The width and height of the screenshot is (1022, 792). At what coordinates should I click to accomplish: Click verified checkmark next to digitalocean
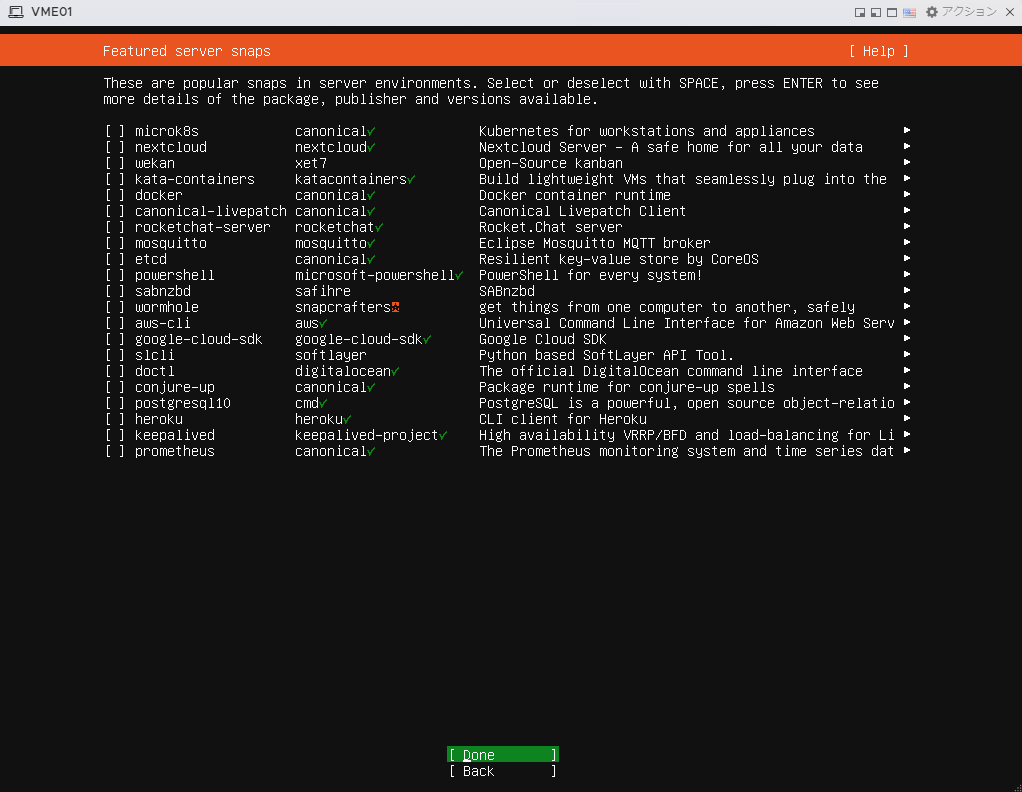[396, 372]
